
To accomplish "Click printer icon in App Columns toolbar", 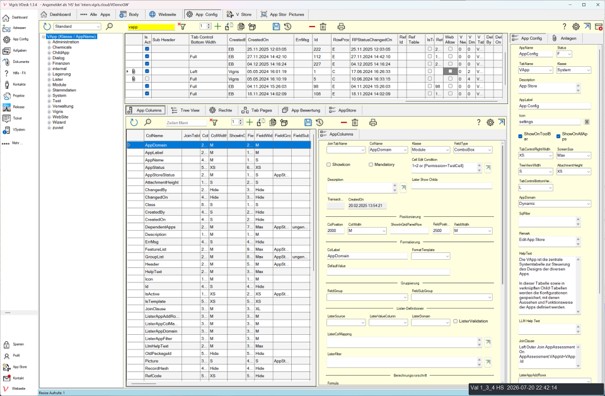I will (373, 122).
